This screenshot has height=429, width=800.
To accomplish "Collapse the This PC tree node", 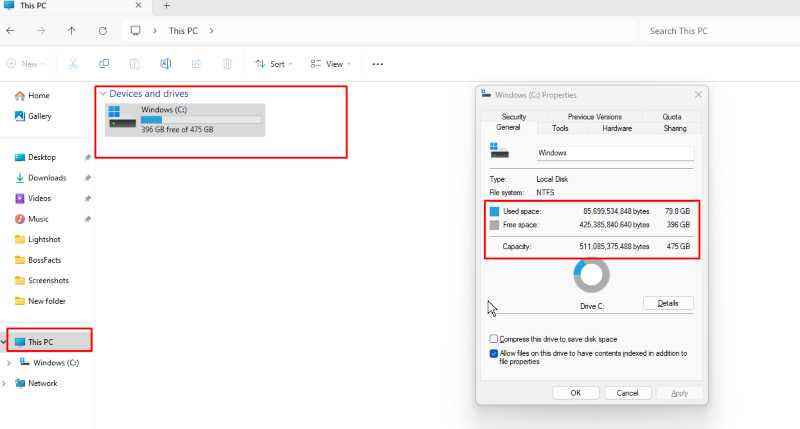I will click(4, 342).
